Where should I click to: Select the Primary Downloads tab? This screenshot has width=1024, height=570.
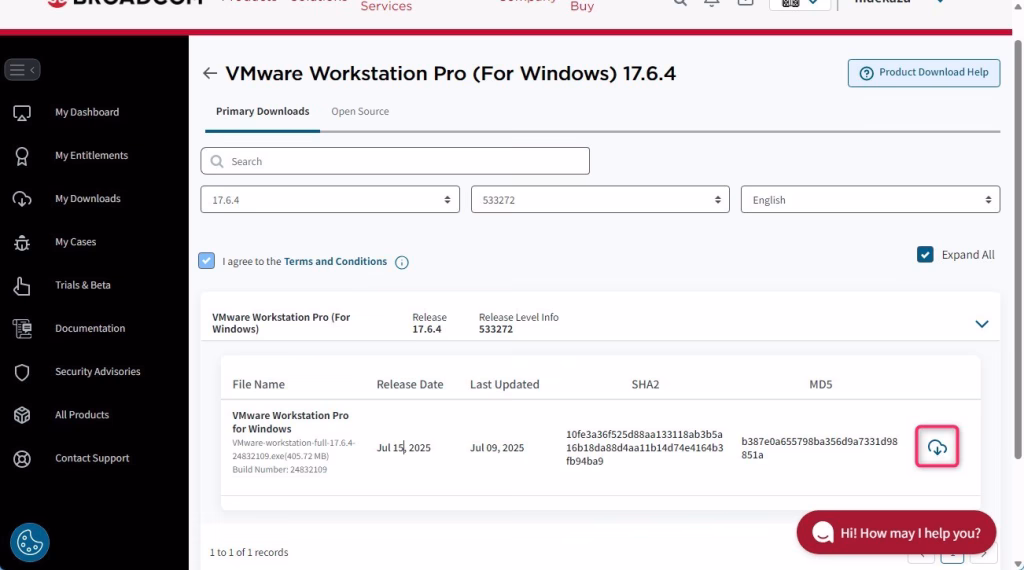[x=262, y=112]
